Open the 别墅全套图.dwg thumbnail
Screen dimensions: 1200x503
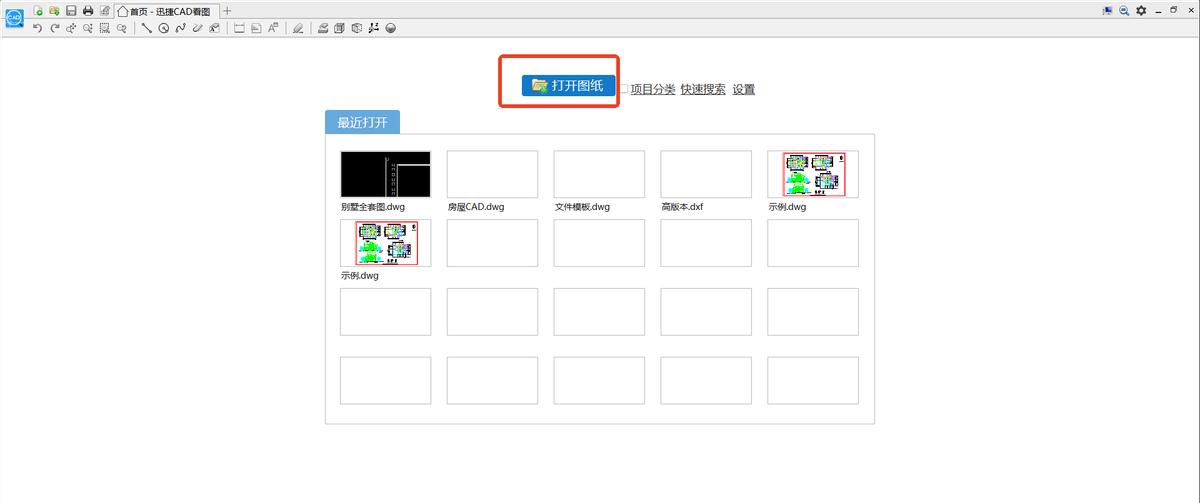[385, 174]
